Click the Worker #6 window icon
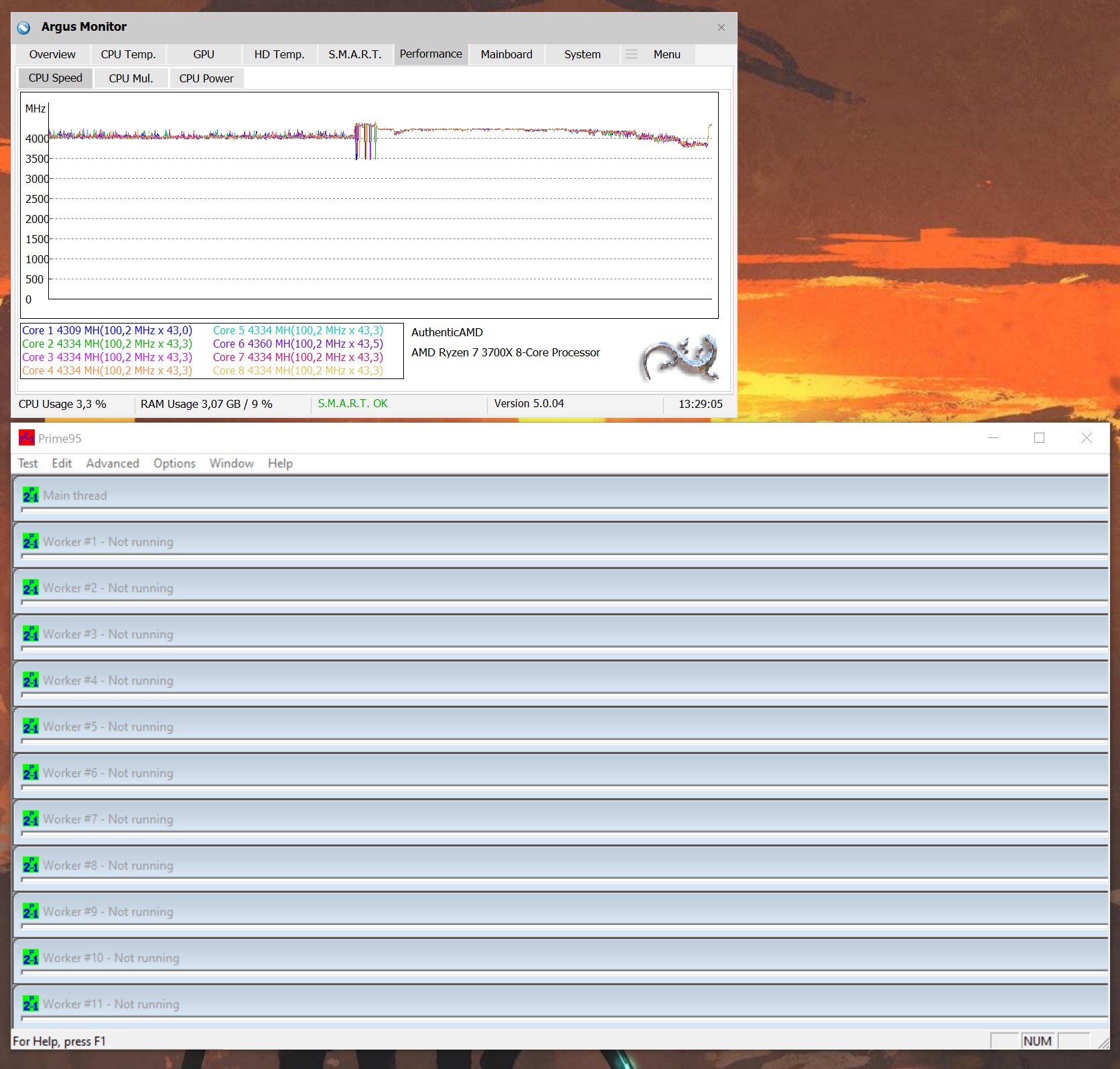Image resolution: width=1120 pixels, height=1069 pixels. 31,772
